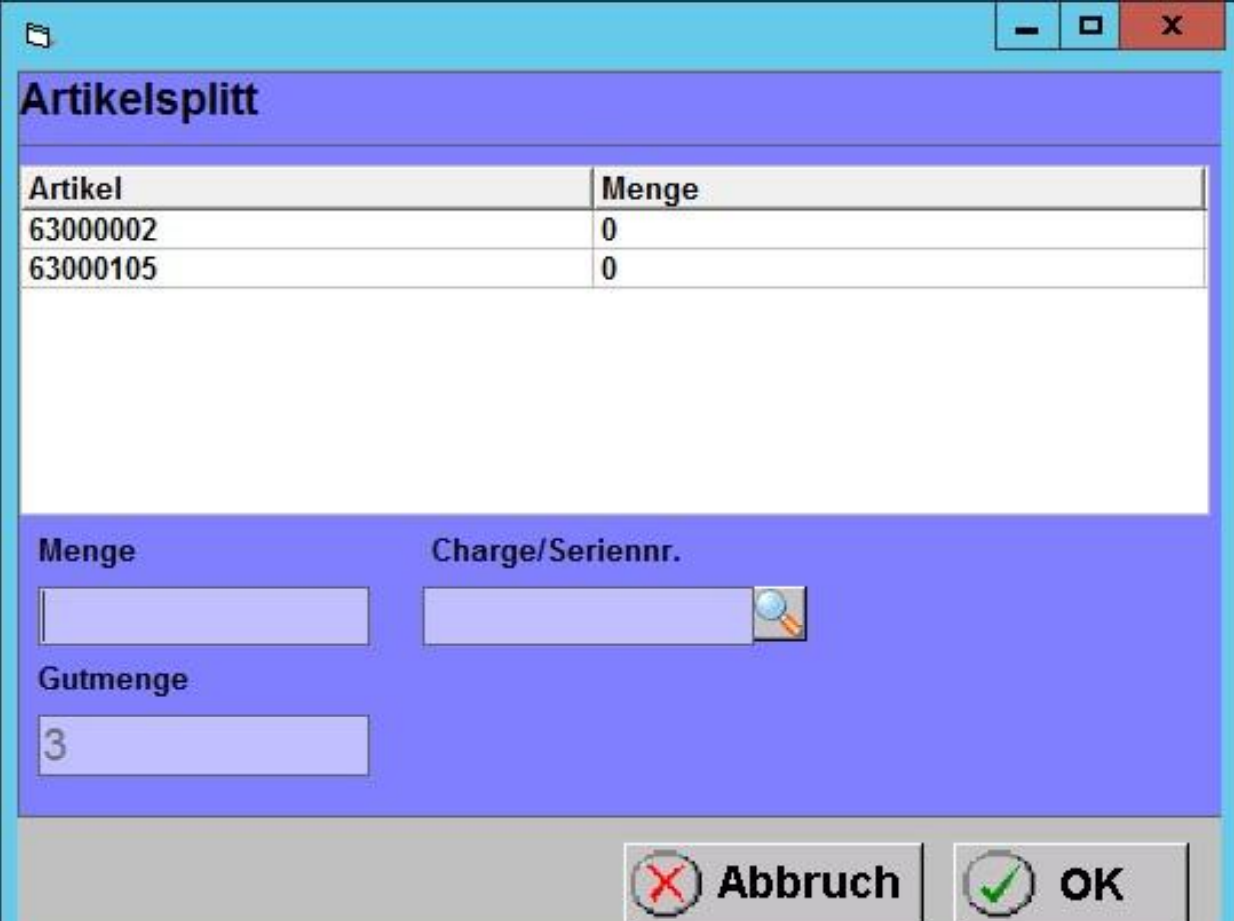
Task: Select article row 63000105
Action: pos(93,269)
